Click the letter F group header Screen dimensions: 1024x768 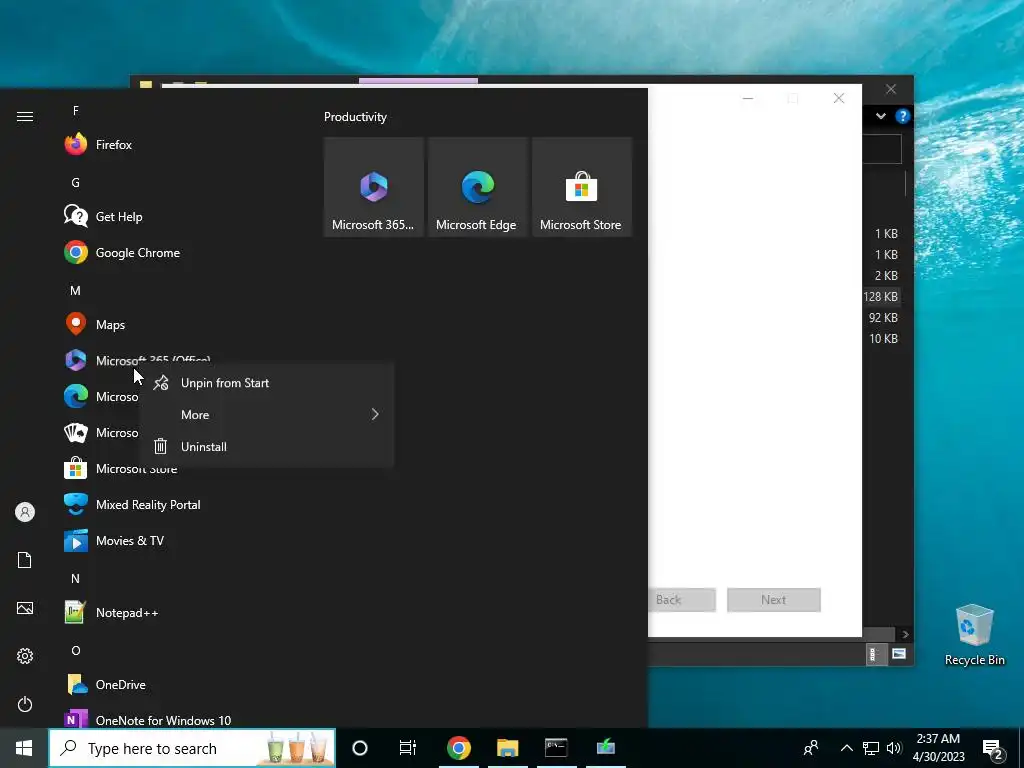point(76,111)
